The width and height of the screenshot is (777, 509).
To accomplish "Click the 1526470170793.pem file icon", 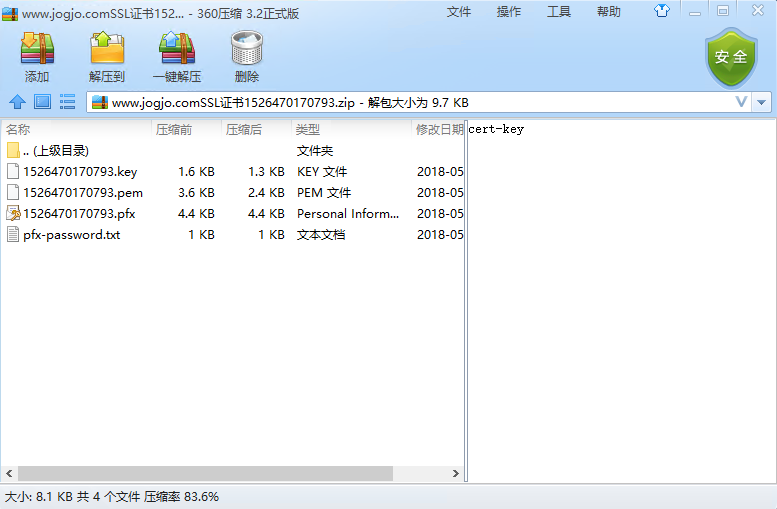I will pyautogui.click(x=13, y=192).
